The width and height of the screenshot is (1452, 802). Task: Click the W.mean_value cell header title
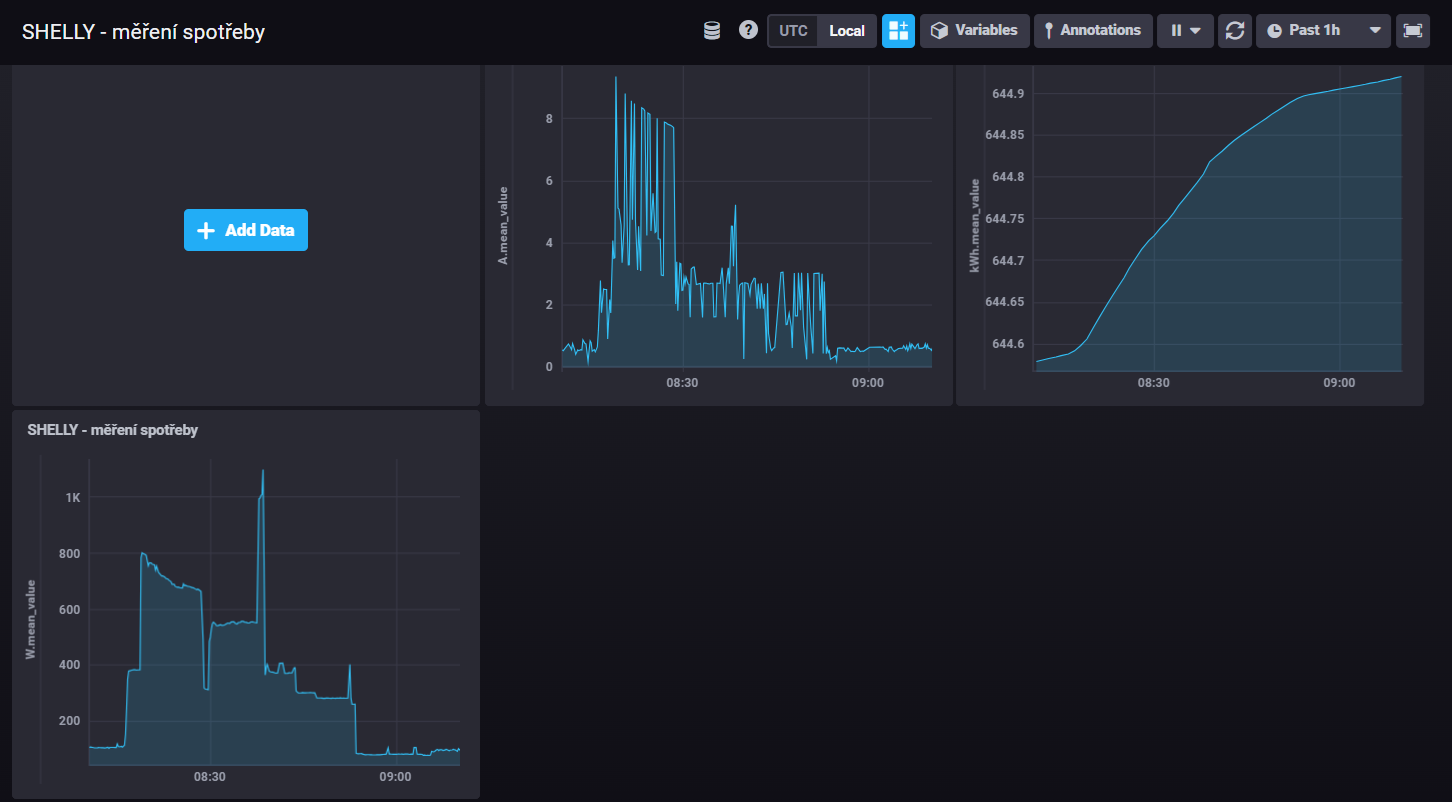[112, 430]
